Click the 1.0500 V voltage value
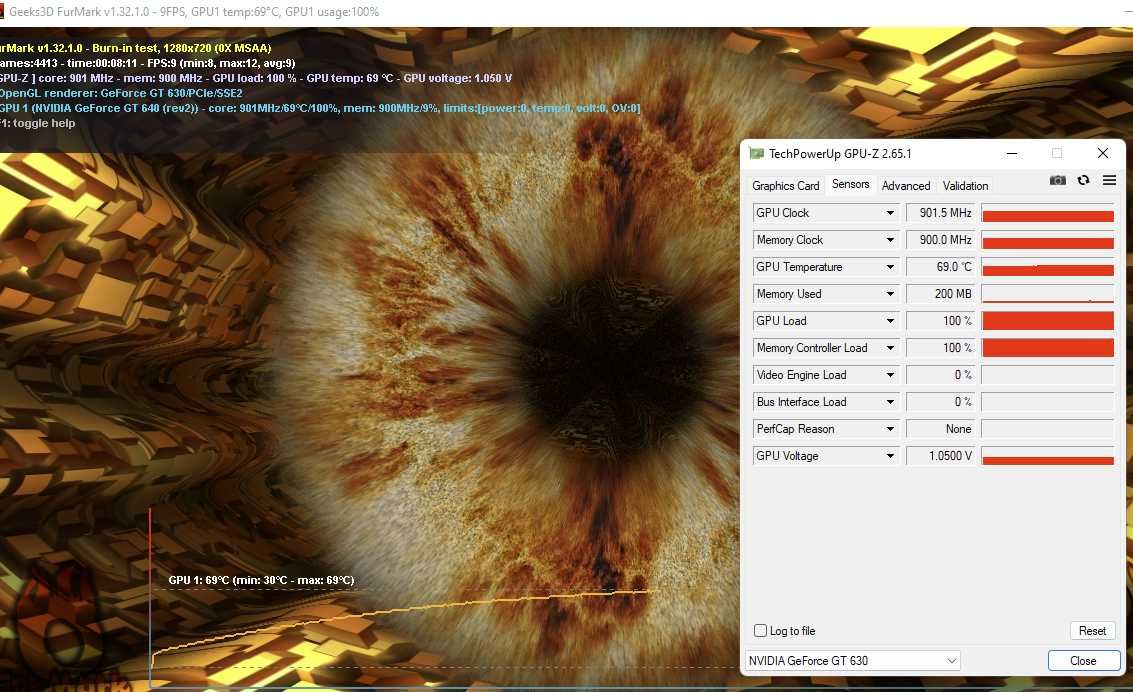Image resolution: width=1133 pixels, height=692 pixels. click(x=940, y=456)
